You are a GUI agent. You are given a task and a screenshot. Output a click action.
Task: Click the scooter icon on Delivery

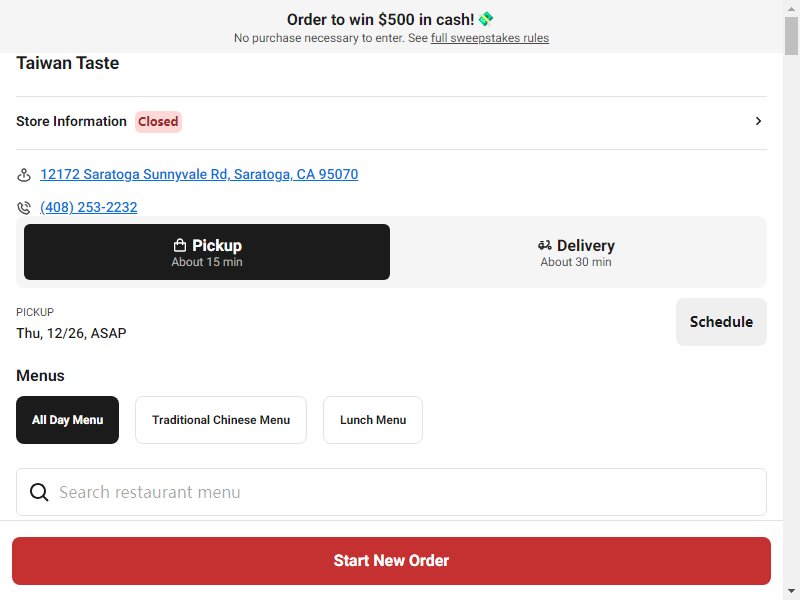click(x=544, y=245)
